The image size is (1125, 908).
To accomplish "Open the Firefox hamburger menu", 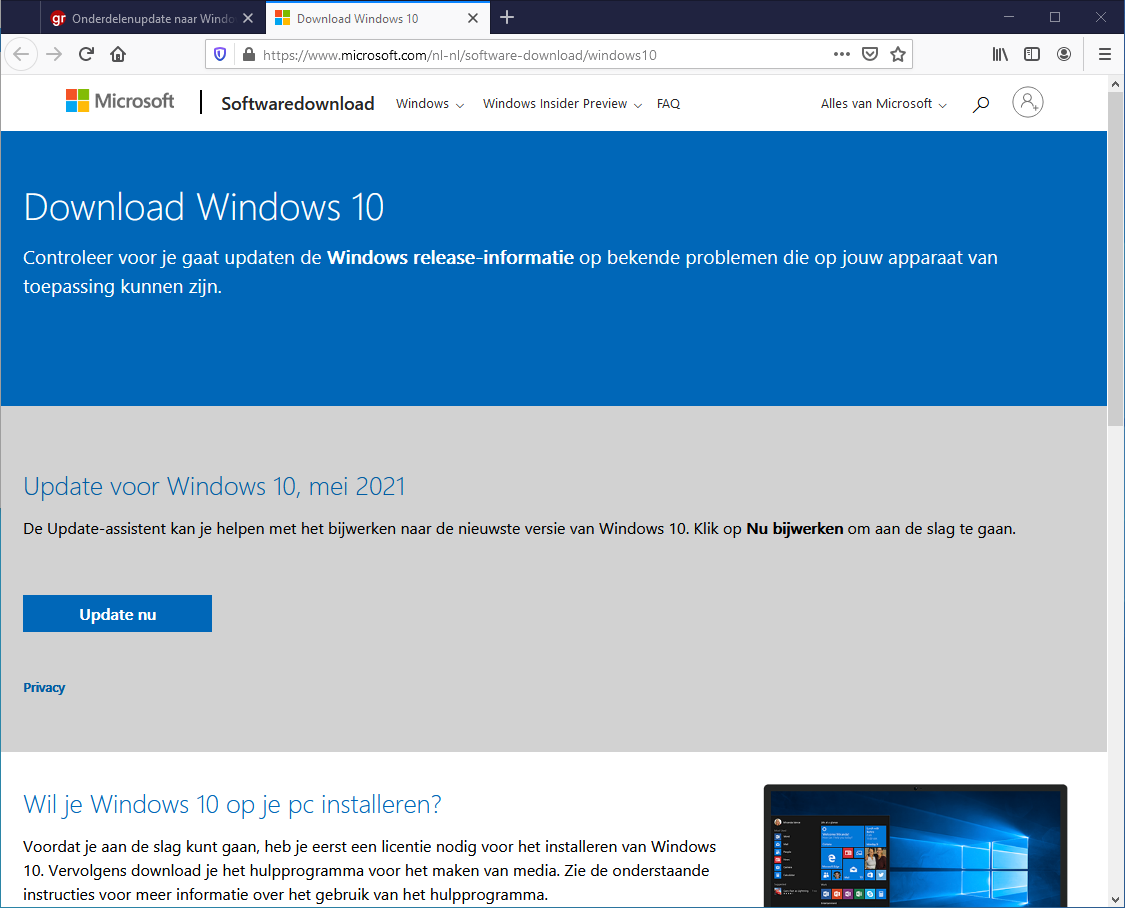I will click(x=1105, y=54).
